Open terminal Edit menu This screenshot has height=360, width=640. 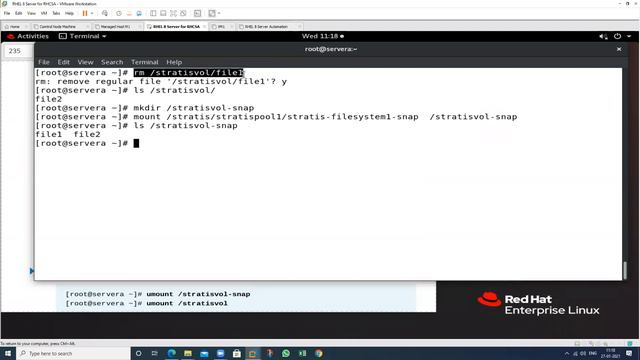click(63, 62)
